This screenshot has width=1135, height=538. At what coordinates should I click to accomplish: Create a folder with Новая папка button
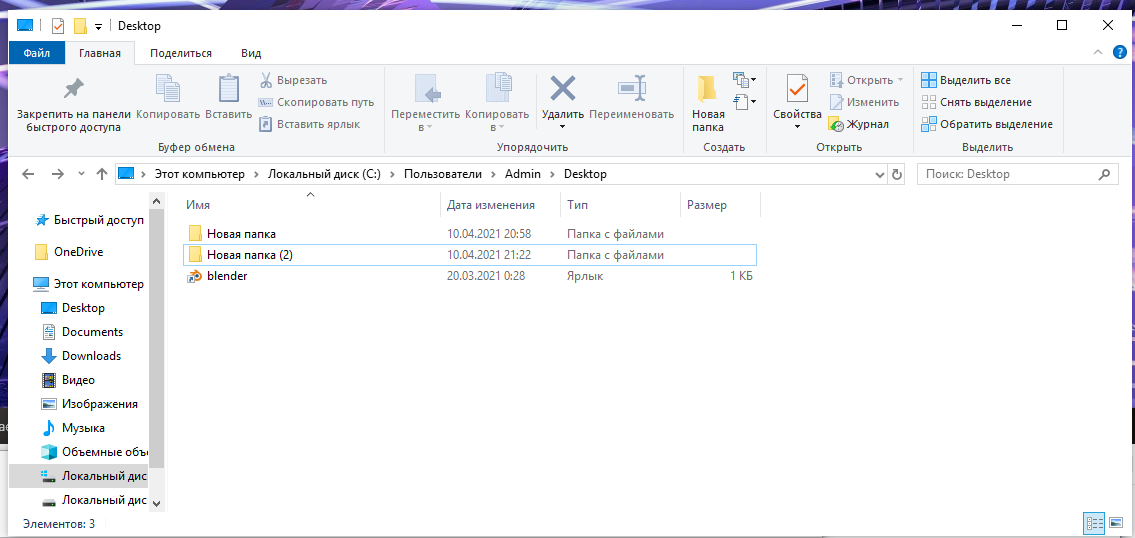point(708,103)
